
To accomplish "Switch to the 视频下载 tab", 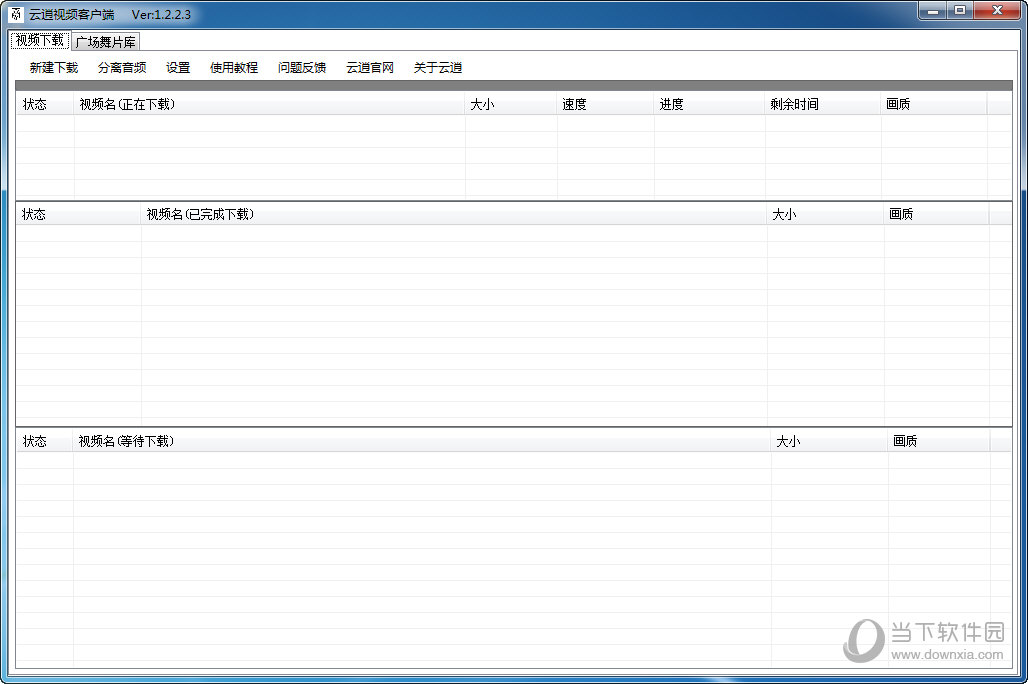I will [40, 41].
